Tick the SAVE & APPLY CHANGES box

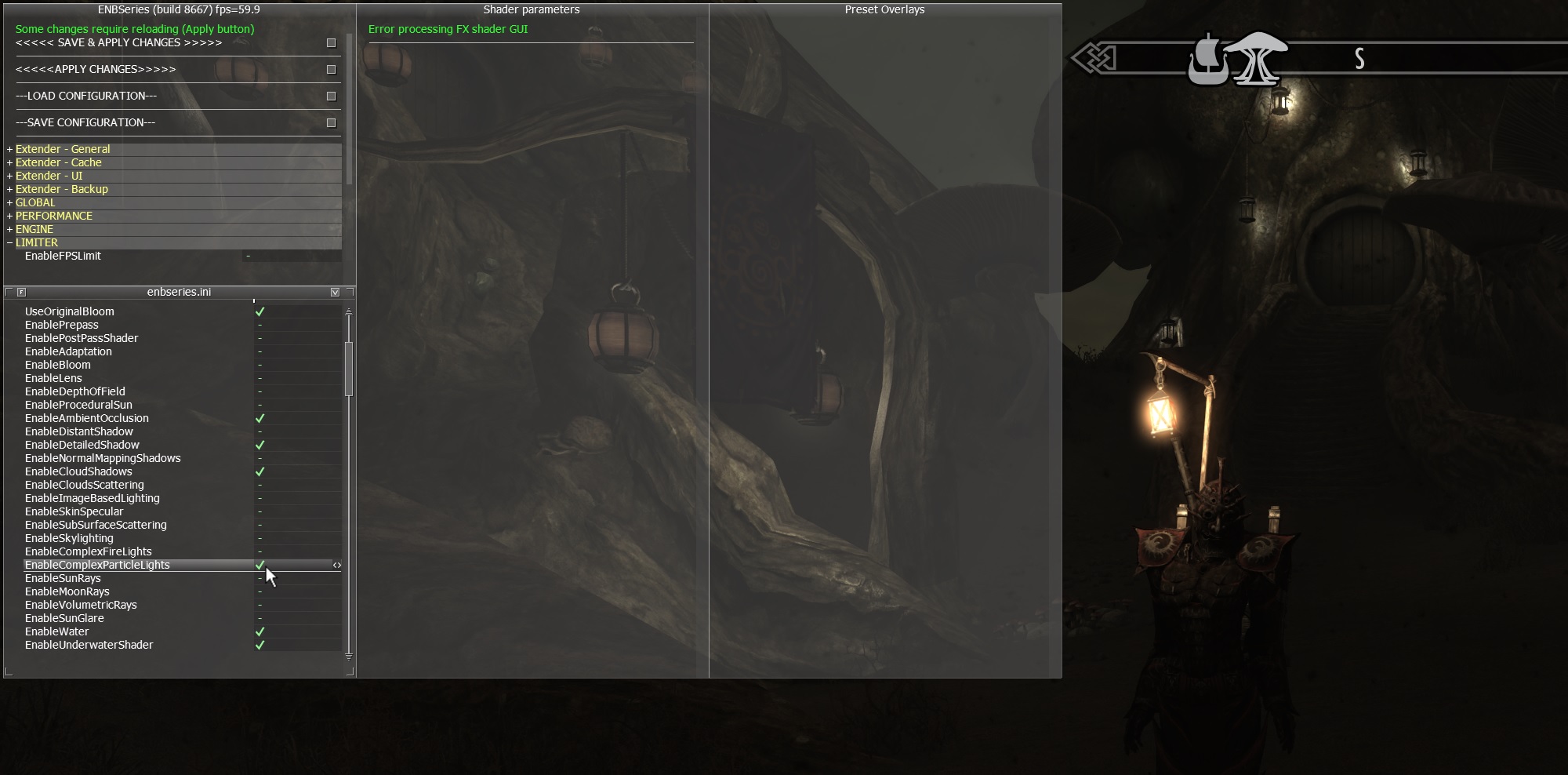pyautogui.click(x=331, y=43)
